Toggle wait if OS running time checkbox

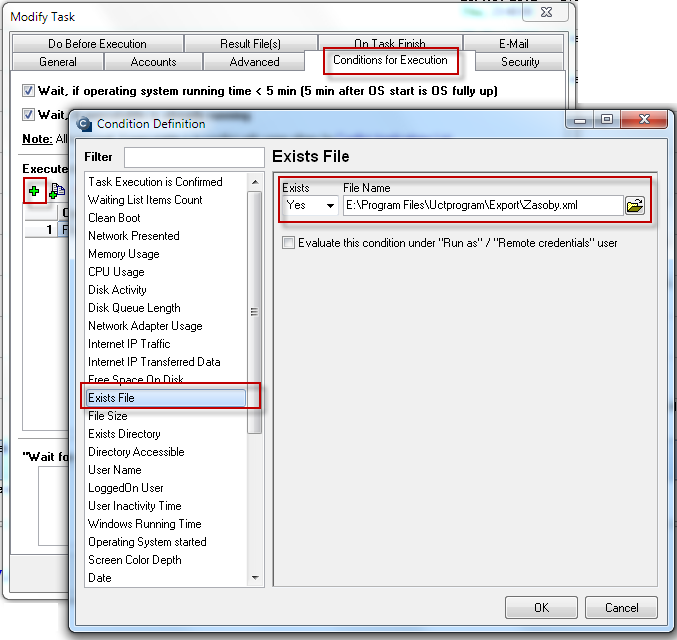[28, 91]
